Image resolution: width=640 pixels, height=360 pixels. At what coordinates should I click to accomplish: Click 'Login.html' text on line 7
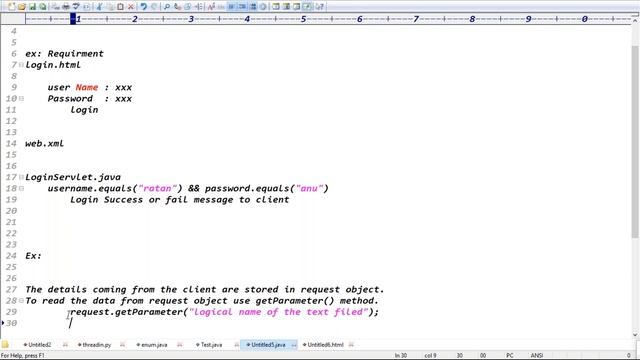[x=53, y=65]
